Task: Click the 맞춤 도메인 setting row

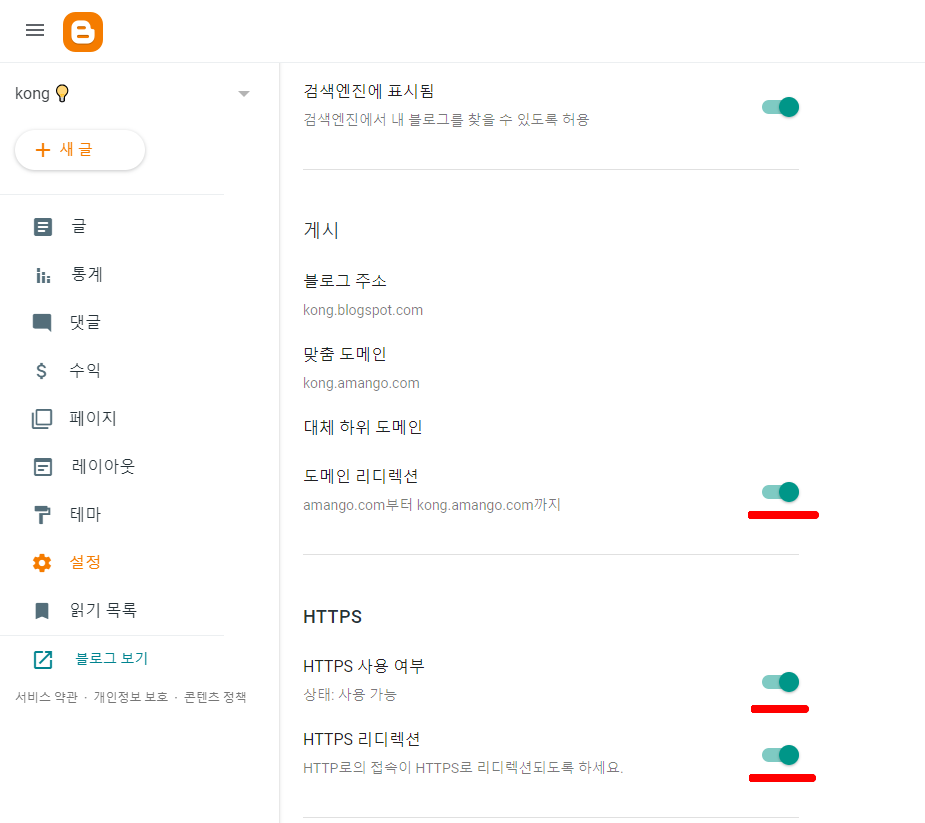Action: click(550, 368)
